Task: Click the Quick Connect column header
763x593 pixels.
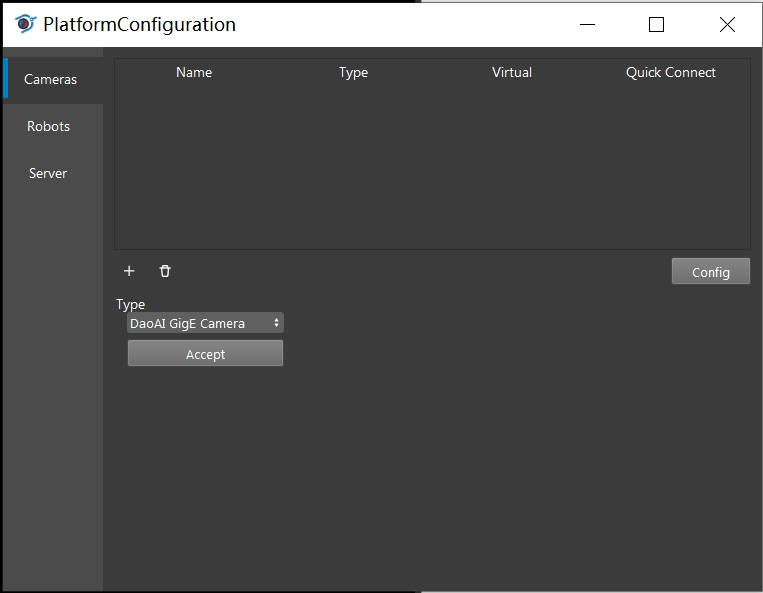Action: 671,72
